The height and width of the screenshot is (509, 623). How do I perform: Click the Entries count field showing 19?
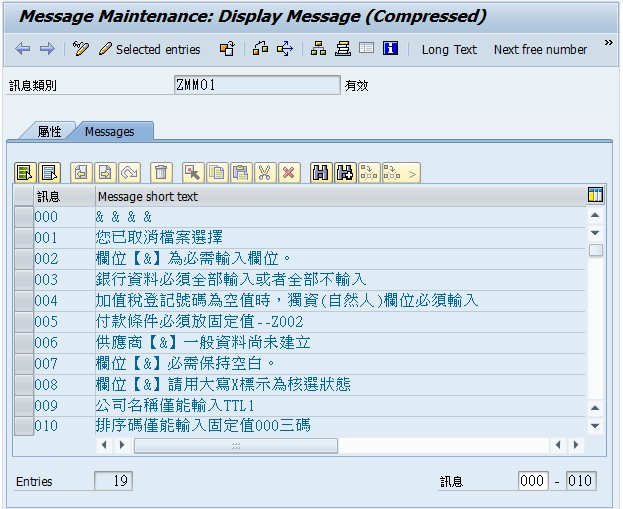(x=114, y=481)
